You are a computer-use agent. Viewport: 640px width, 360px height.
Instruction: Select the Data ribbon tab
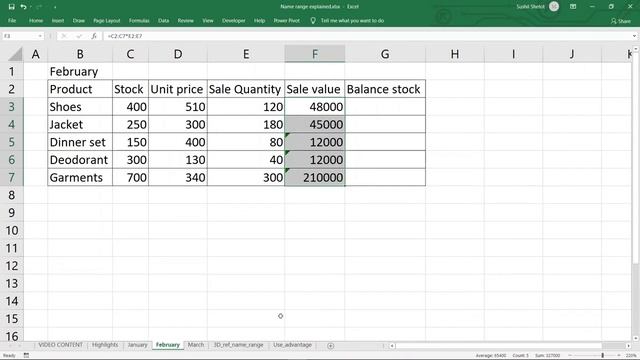(x=164, y=20)
